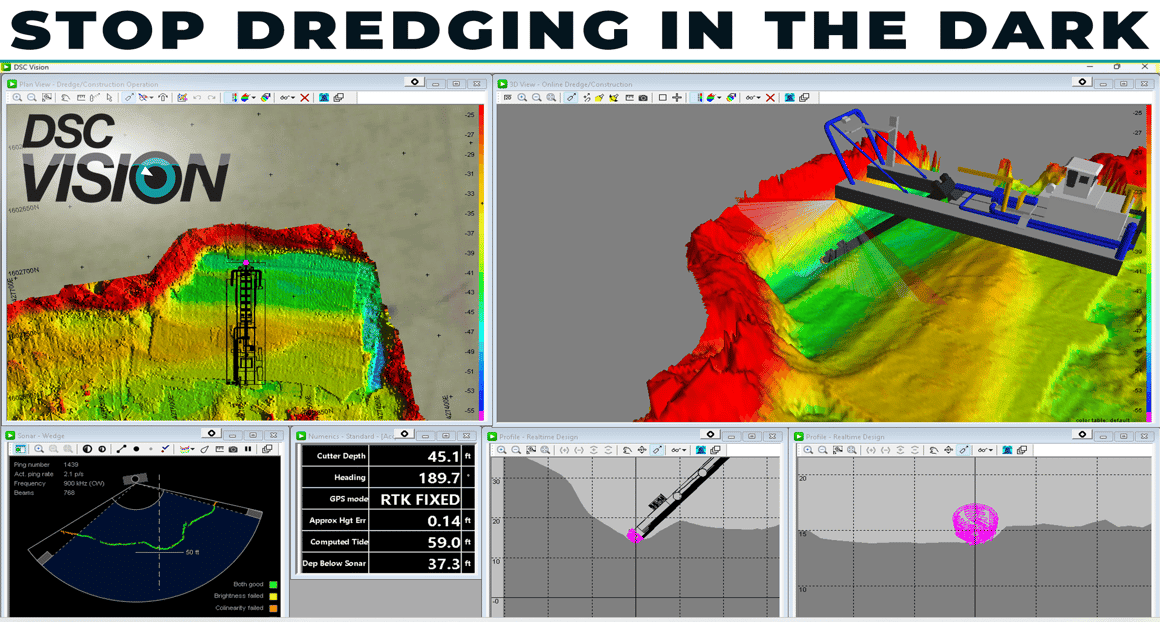Click crosshair move icon in 3D View toolbar
The image size is (1160, 622).
pos(677,98)
